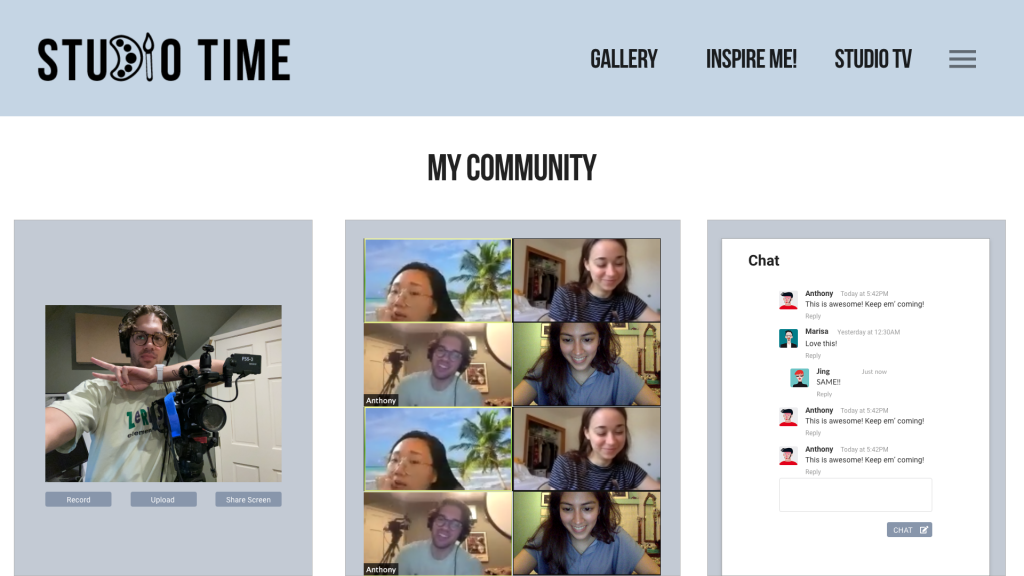Image resolution: width=1024 pixels, height=576 pixels.
Task: Open the Gallery page
Action: click(x=624, y=59)
